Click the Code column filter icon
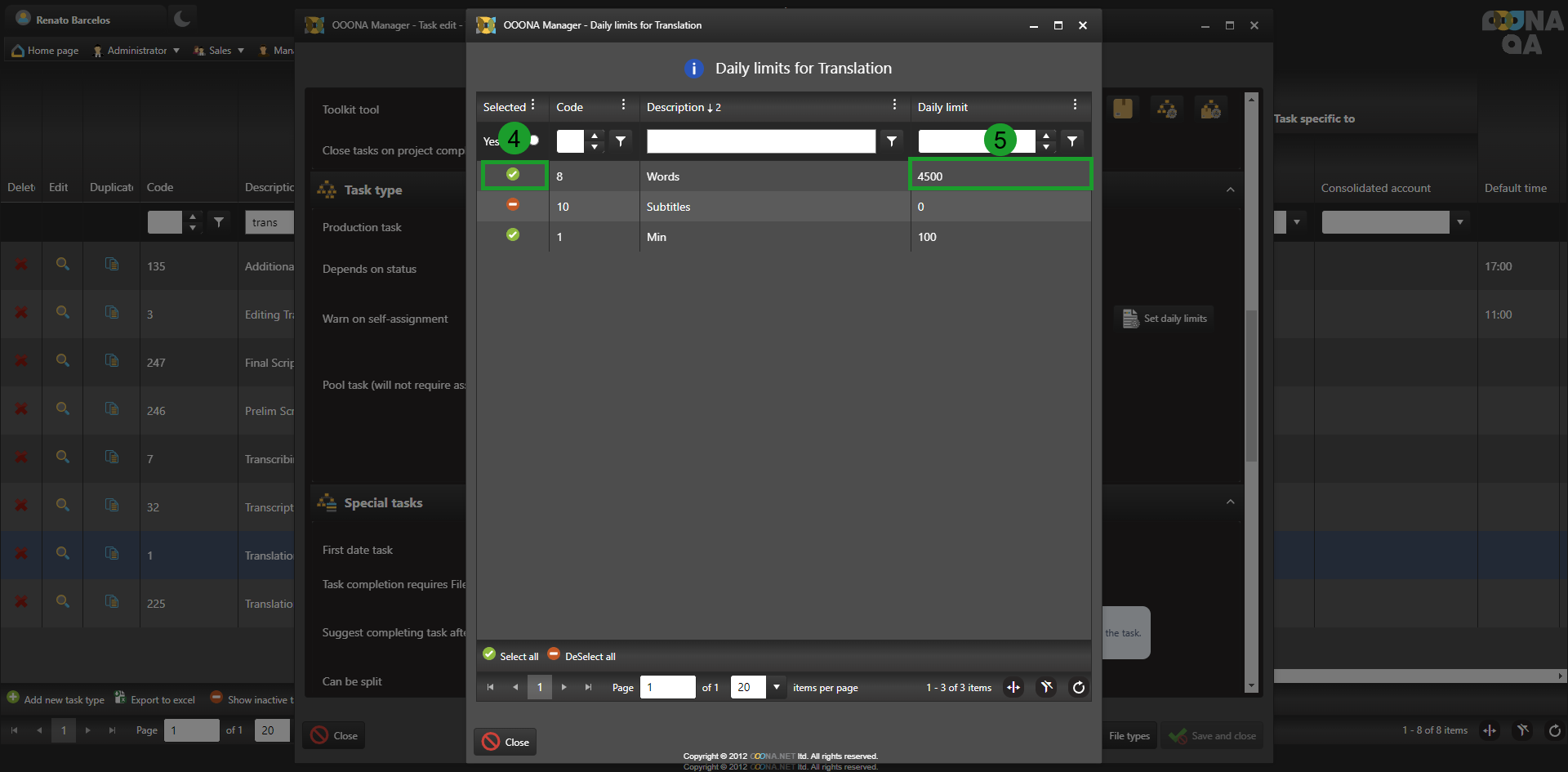 tap(621, 141)
